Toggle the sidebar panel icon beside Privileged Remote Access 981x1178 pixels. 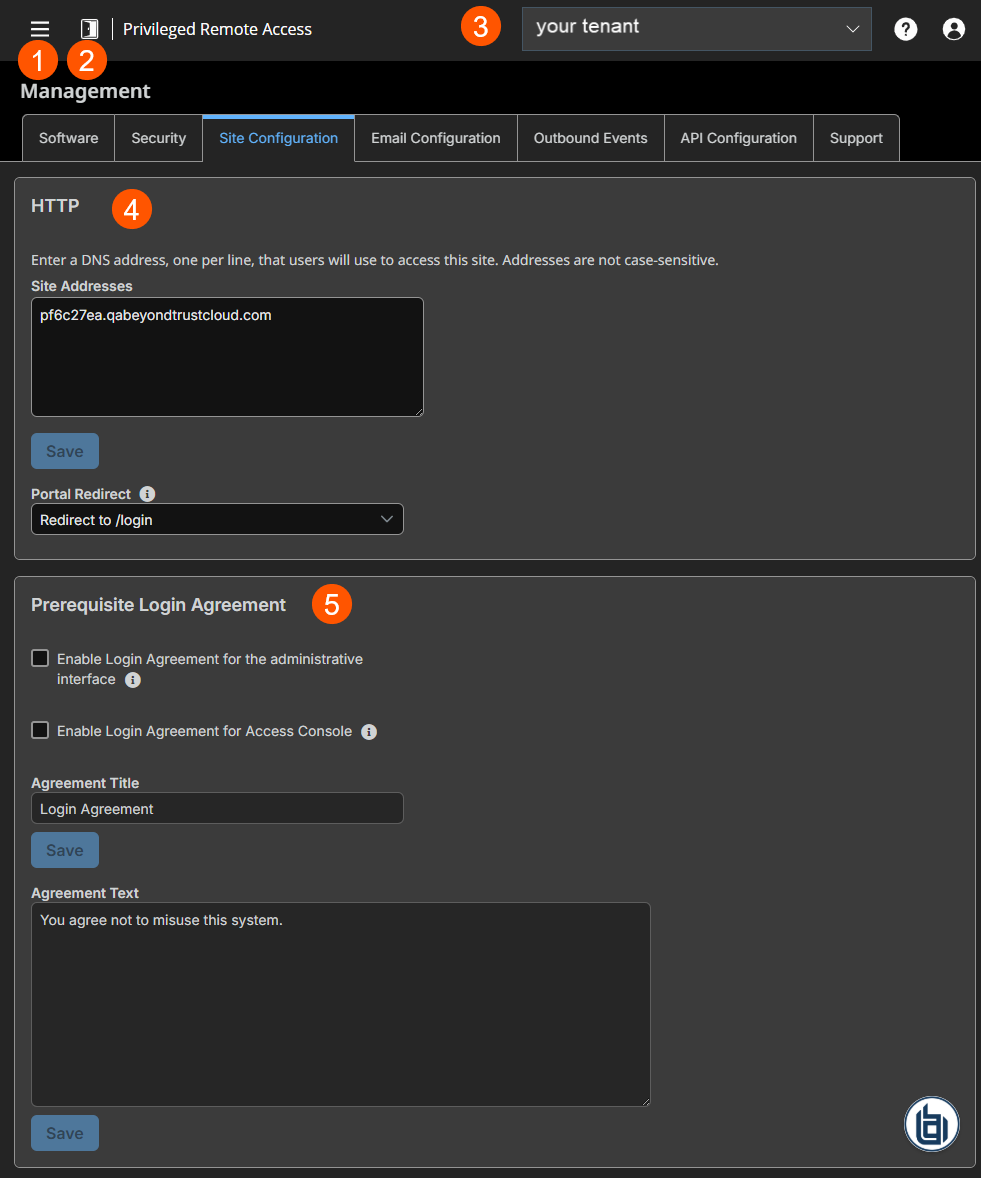[x=88, y=28]
